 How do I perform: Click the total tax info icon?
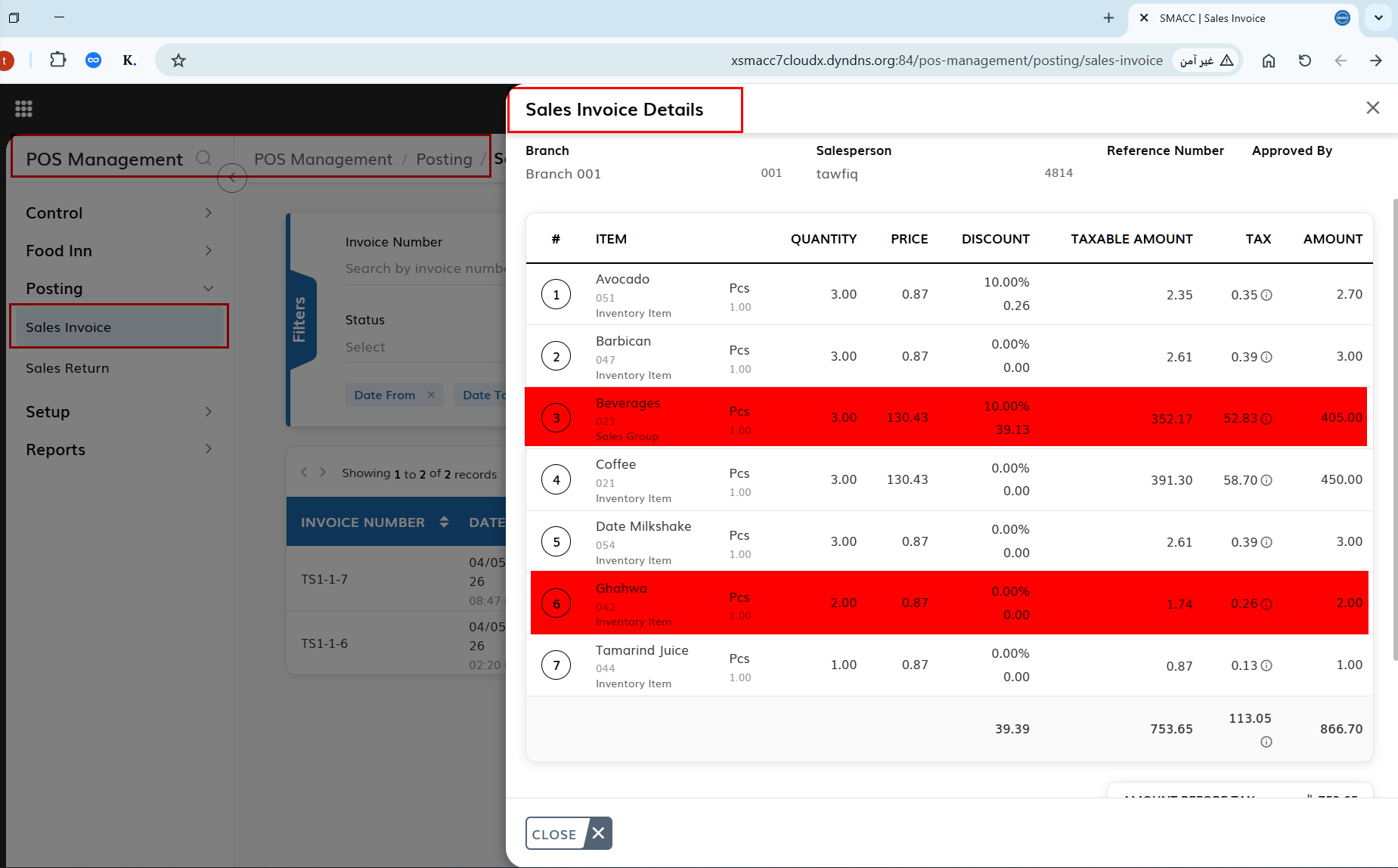coord(1266,742)
